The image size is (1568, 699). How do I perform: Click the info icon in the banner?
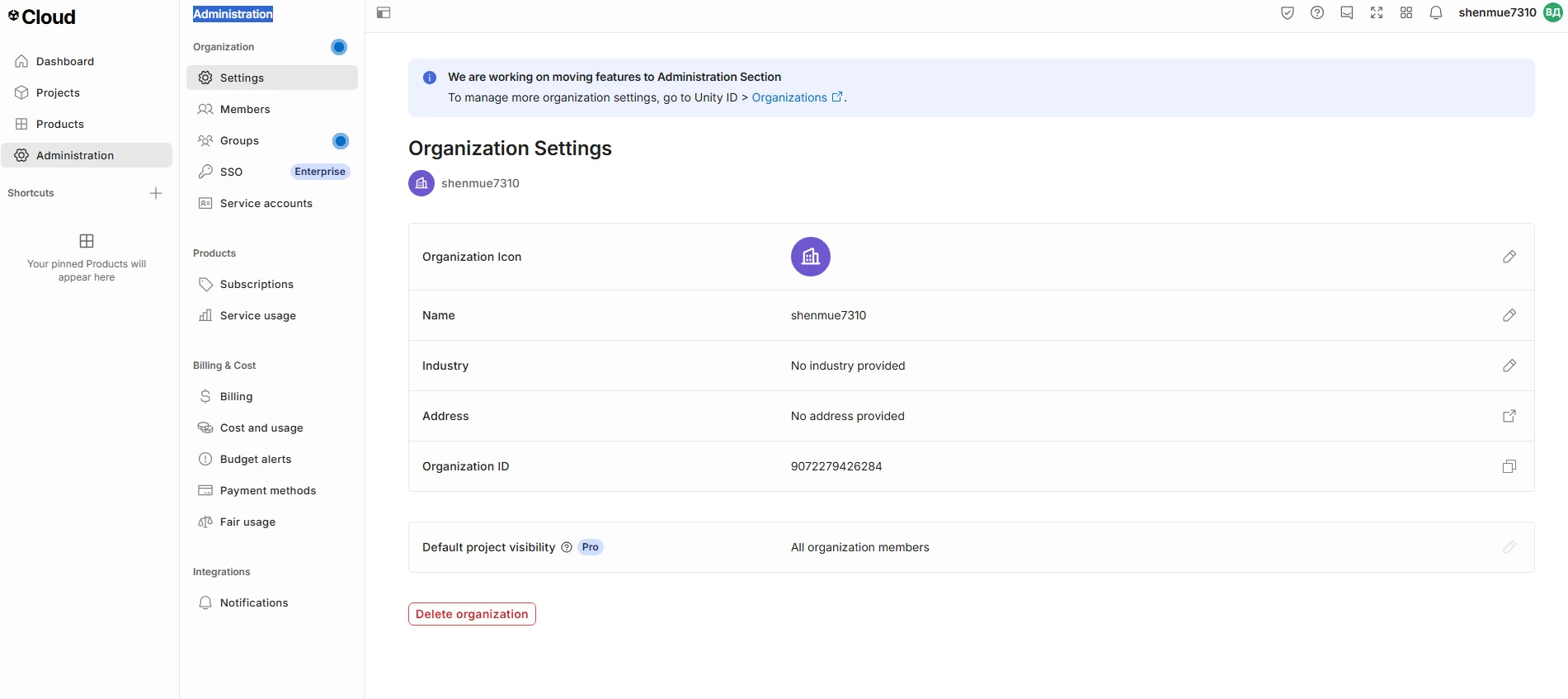430,78
